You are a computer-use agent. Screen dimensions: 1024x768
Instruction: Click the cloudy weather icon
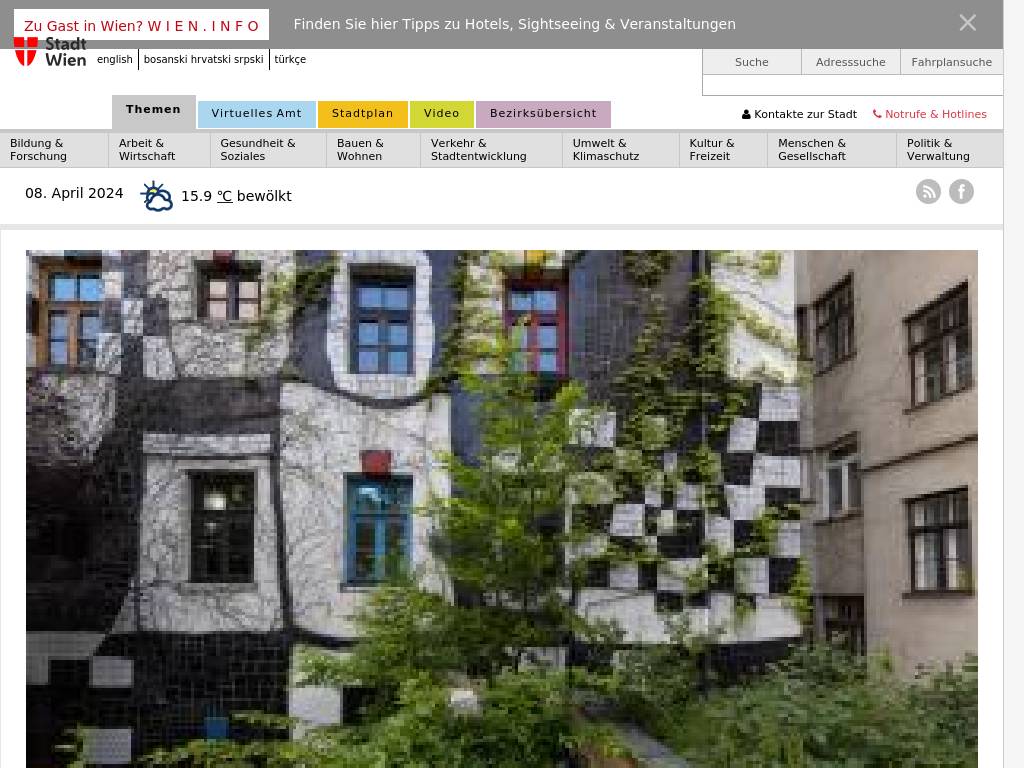point(156,196)
